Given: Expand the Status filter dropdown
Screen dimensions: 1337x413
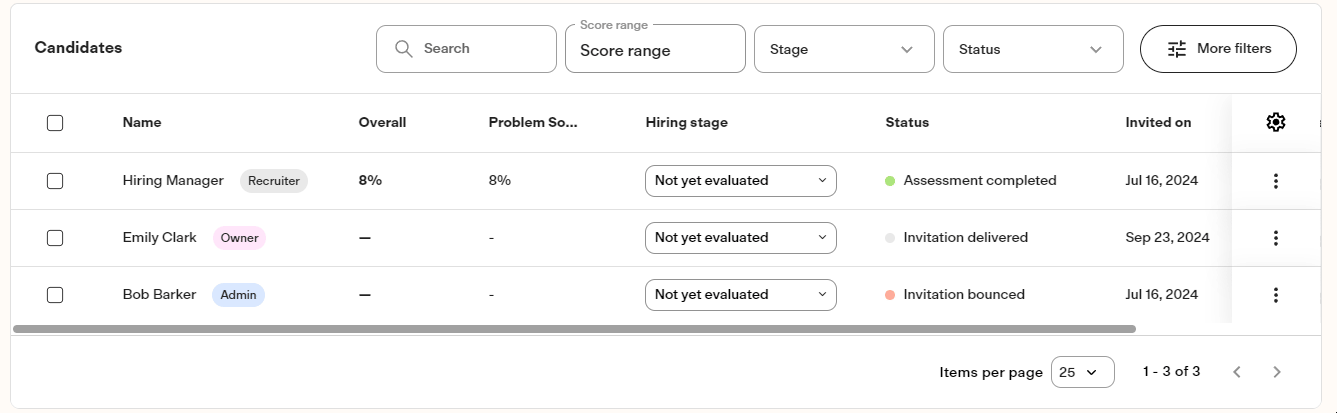Looking at the screenshot, I should pyautogui.click(x=1033, y=49).
